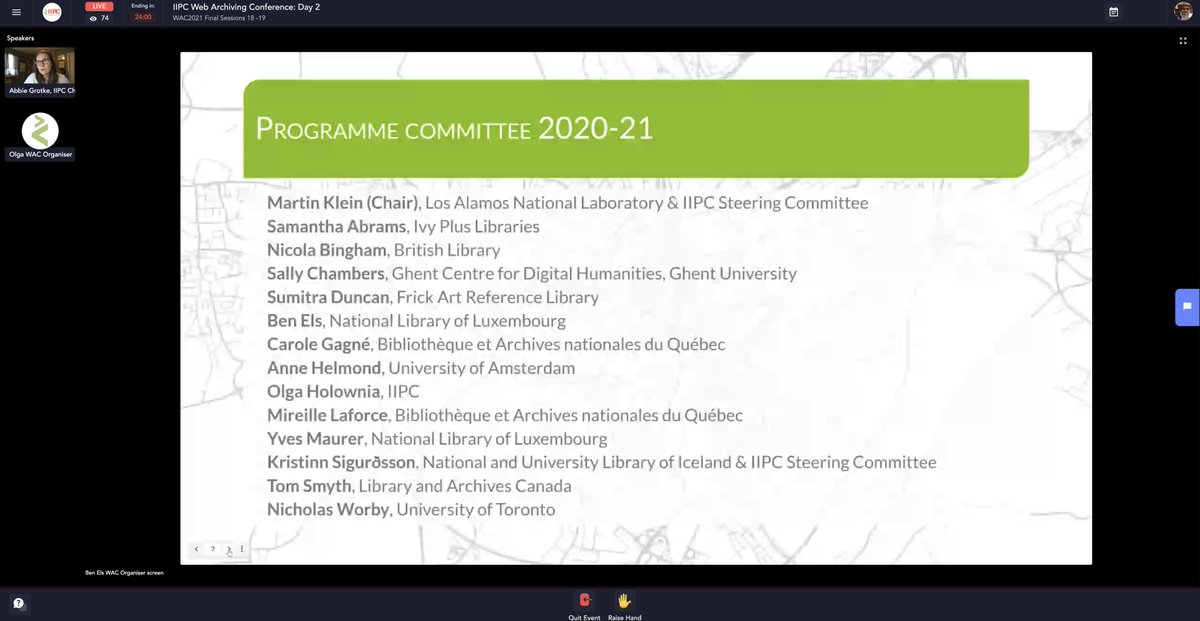Go to next slide arrow

pyautogui.click(x=228, y=549)
